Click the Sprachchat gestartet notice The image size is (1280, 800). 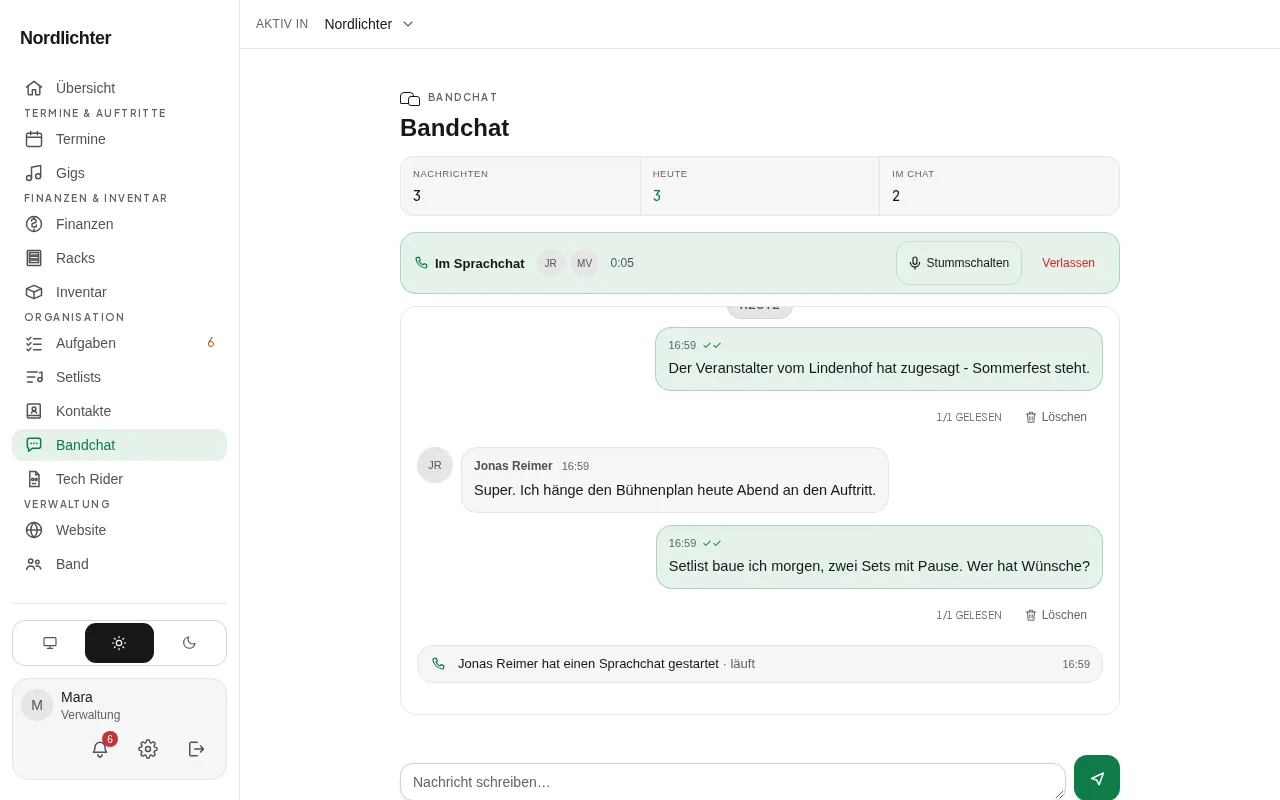(760, 664)
